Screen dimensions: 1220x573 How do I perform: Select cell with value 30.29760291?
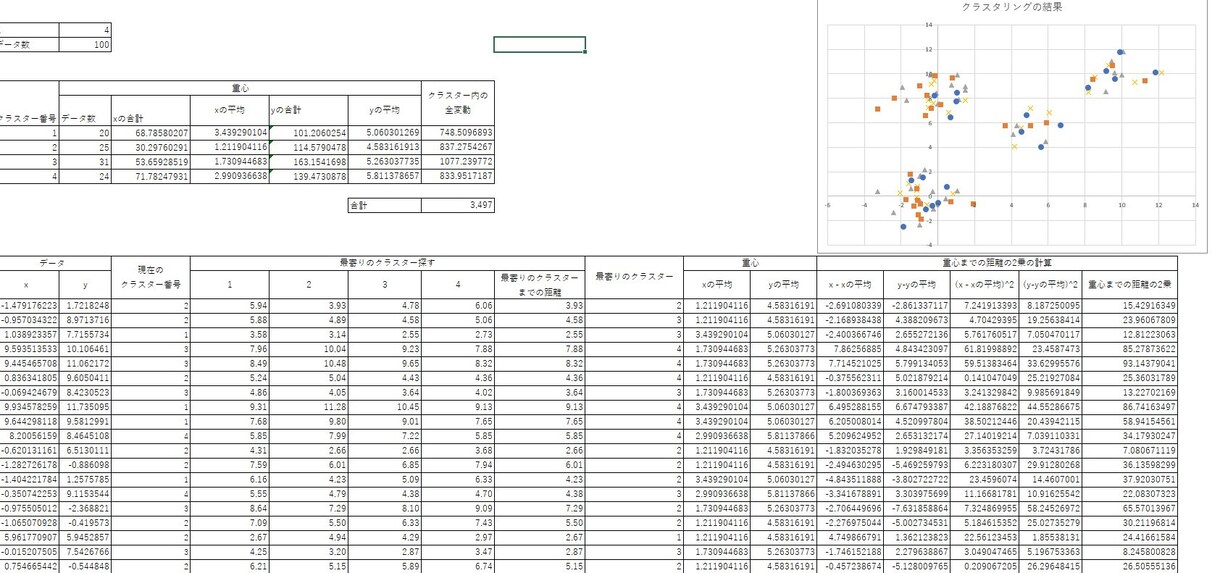(151, 147)
